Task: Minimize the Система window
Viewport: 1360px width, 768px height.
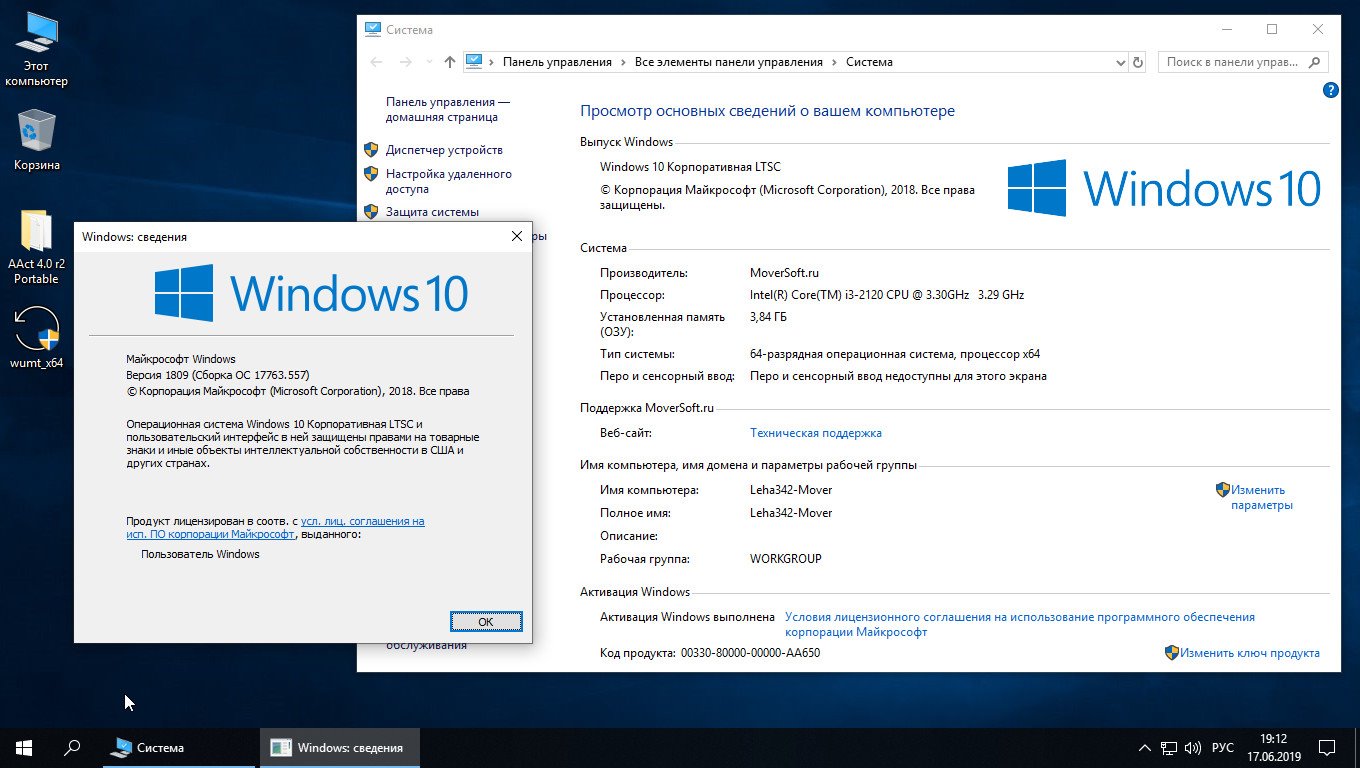Action: coord(1226,29)
